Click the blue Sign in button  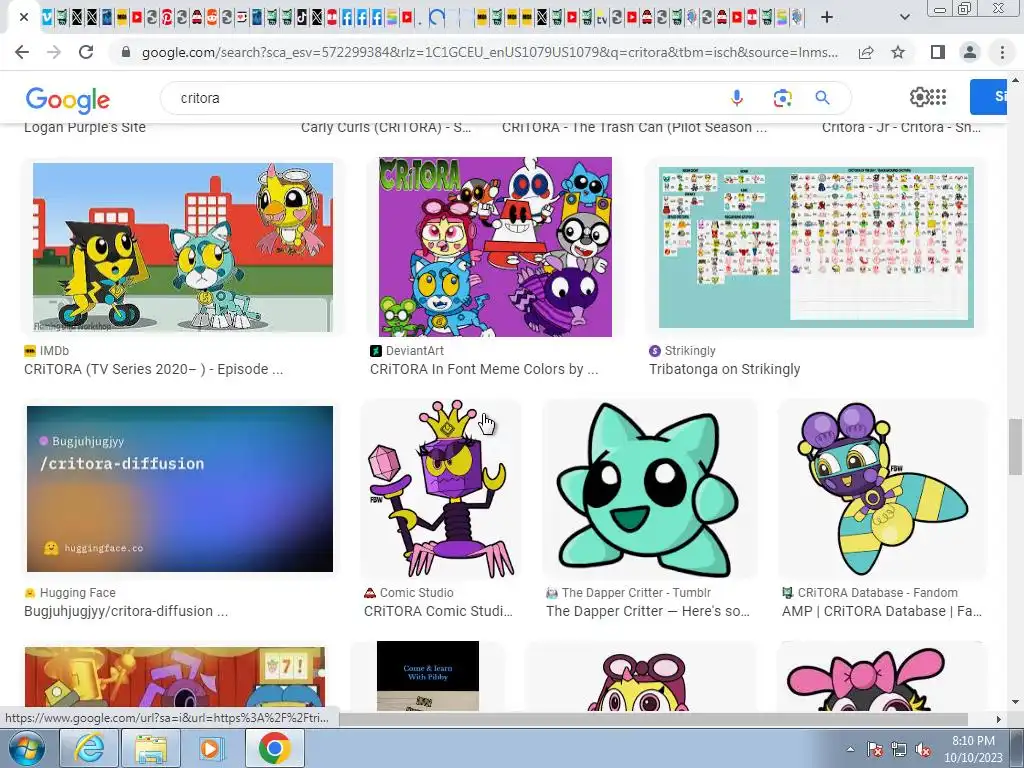(988, 97)
